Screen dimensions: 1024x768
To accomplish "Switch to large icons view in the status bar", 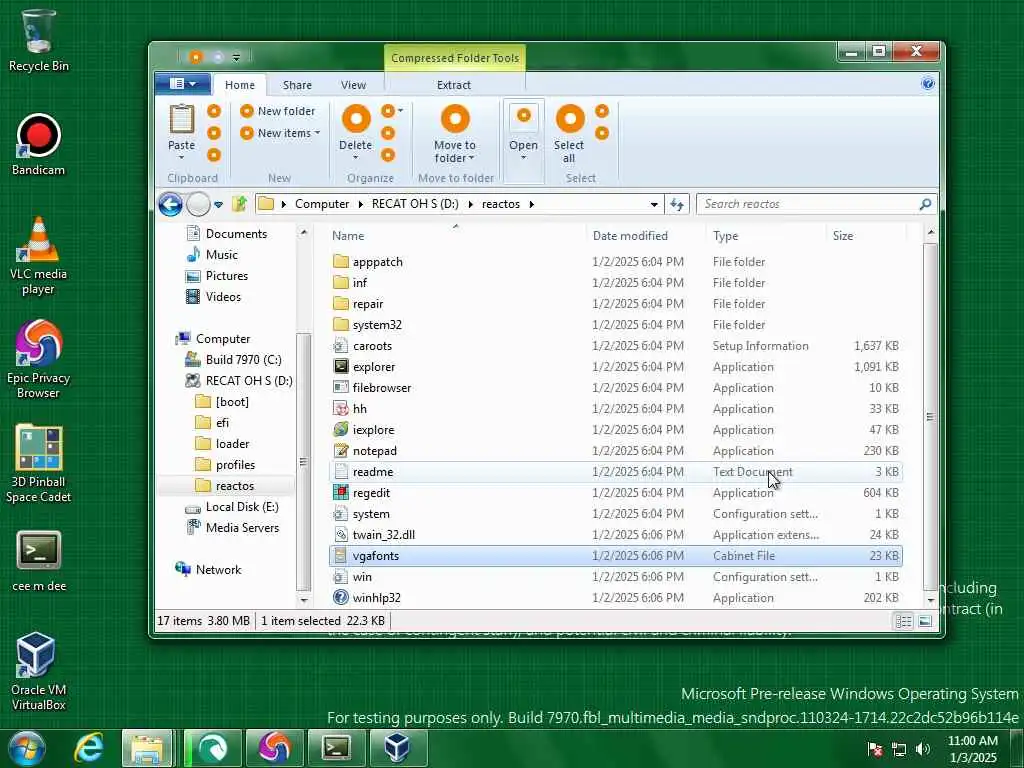I will coord(925,621).
